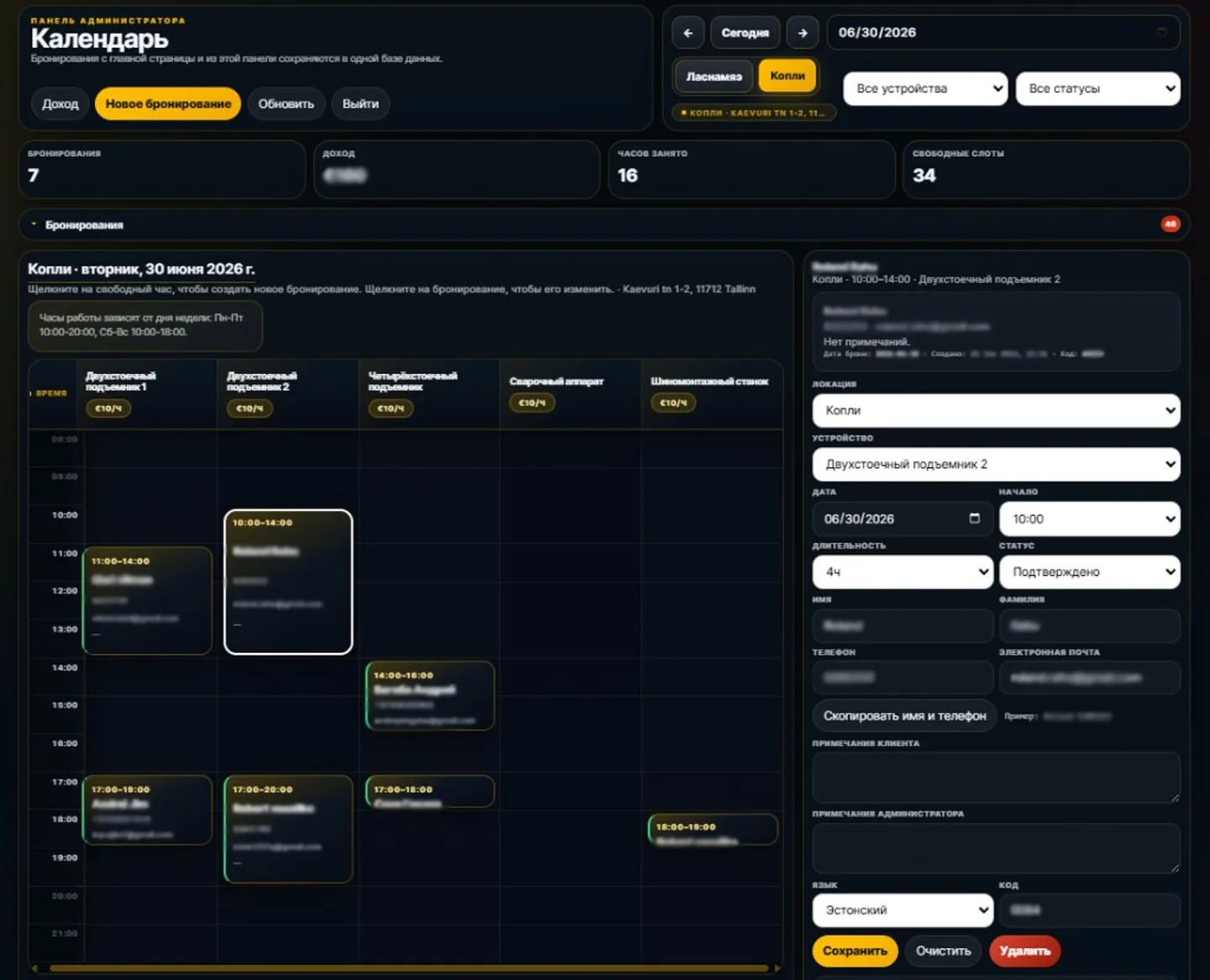Click the Выйти button

[x=360, y=104]
